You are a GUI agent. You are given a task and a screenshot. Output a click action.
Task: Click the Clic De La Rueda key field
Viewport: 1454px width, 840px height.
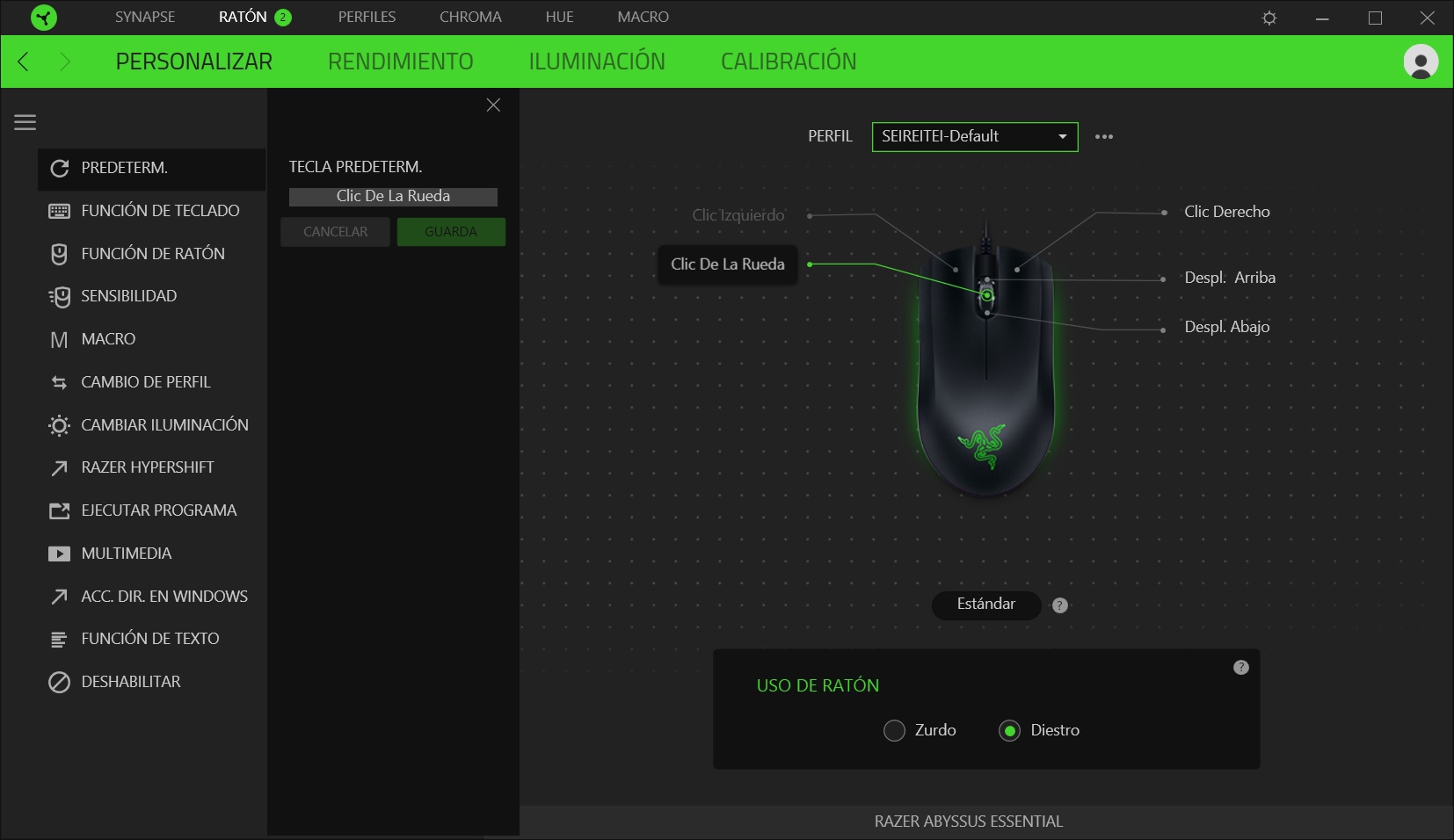(393, 197)
